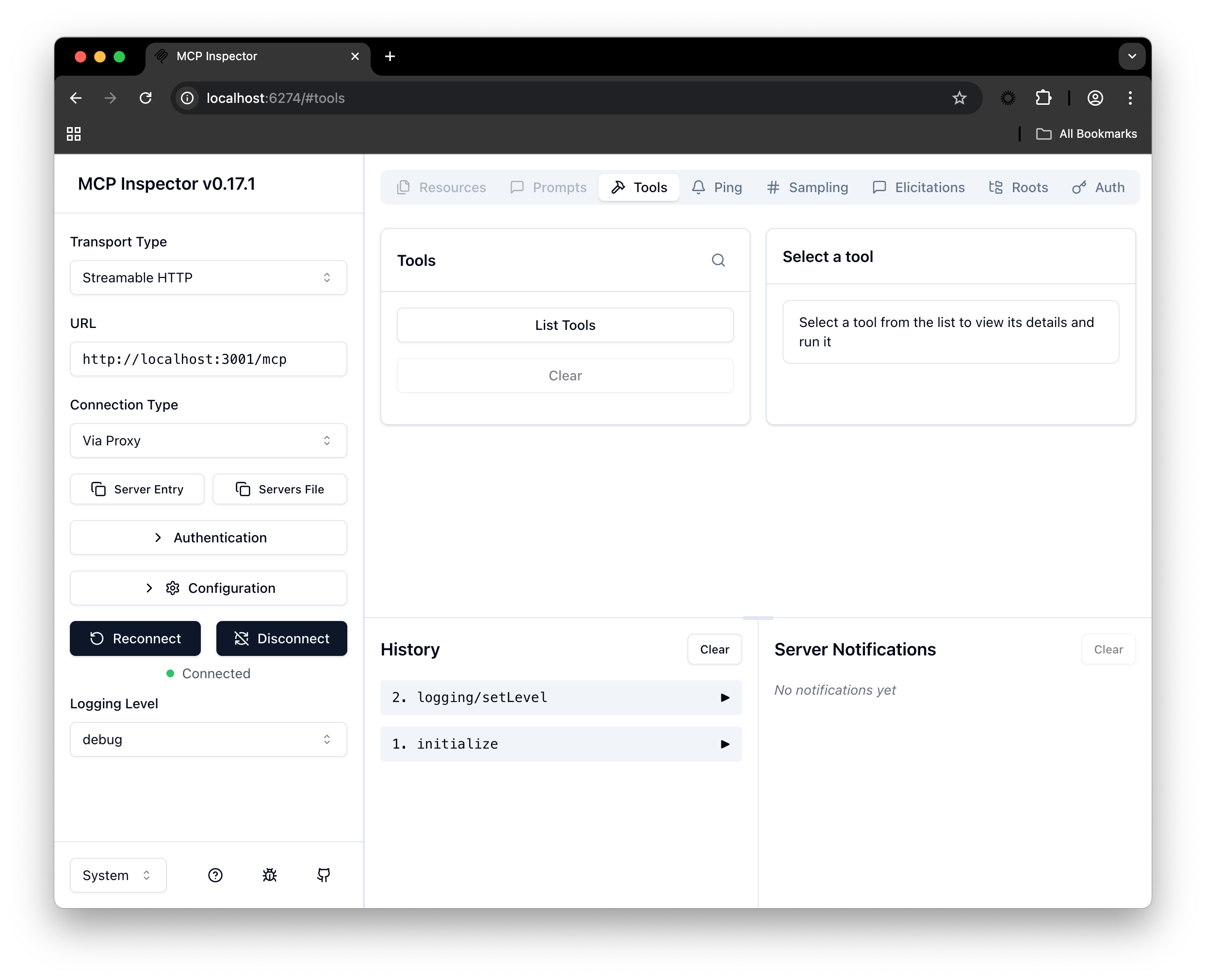Bookmark page with the star icon

coord(960,98)
